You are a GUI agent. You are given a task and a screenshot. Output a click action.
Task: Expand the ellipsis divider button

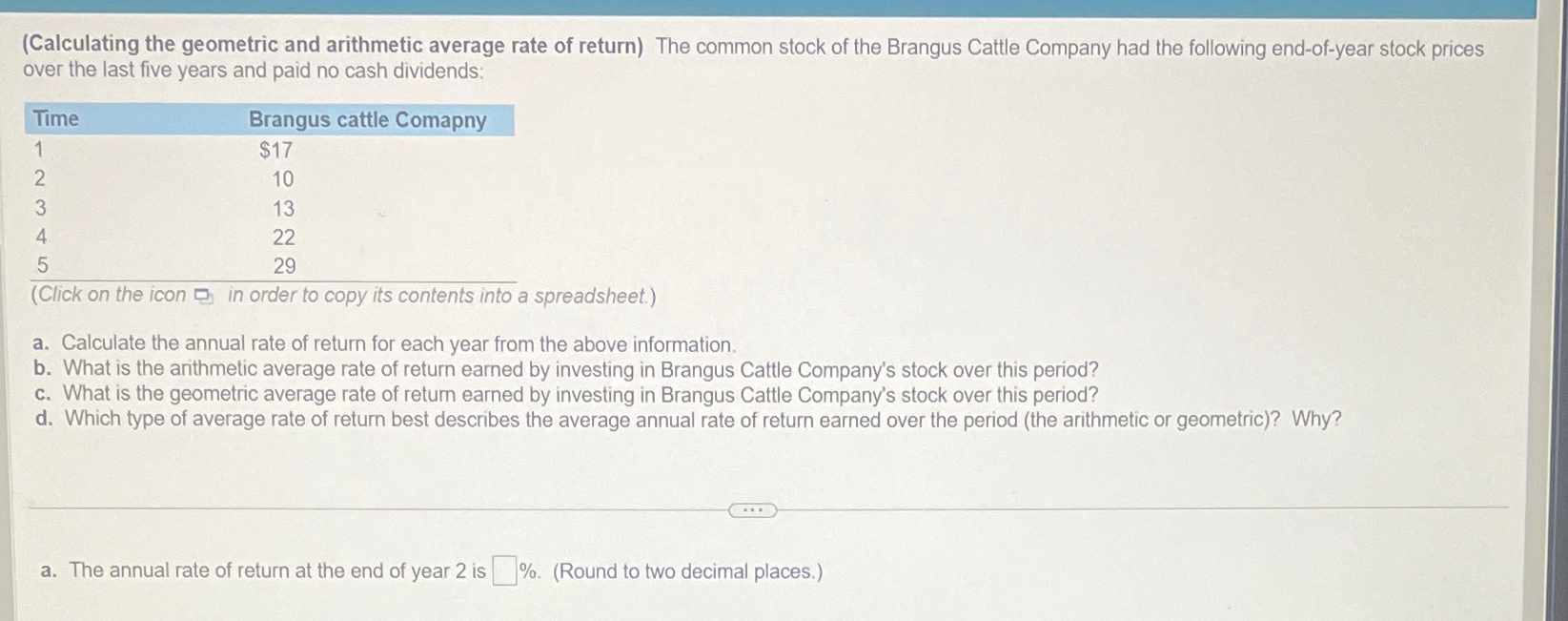[752, 510]
